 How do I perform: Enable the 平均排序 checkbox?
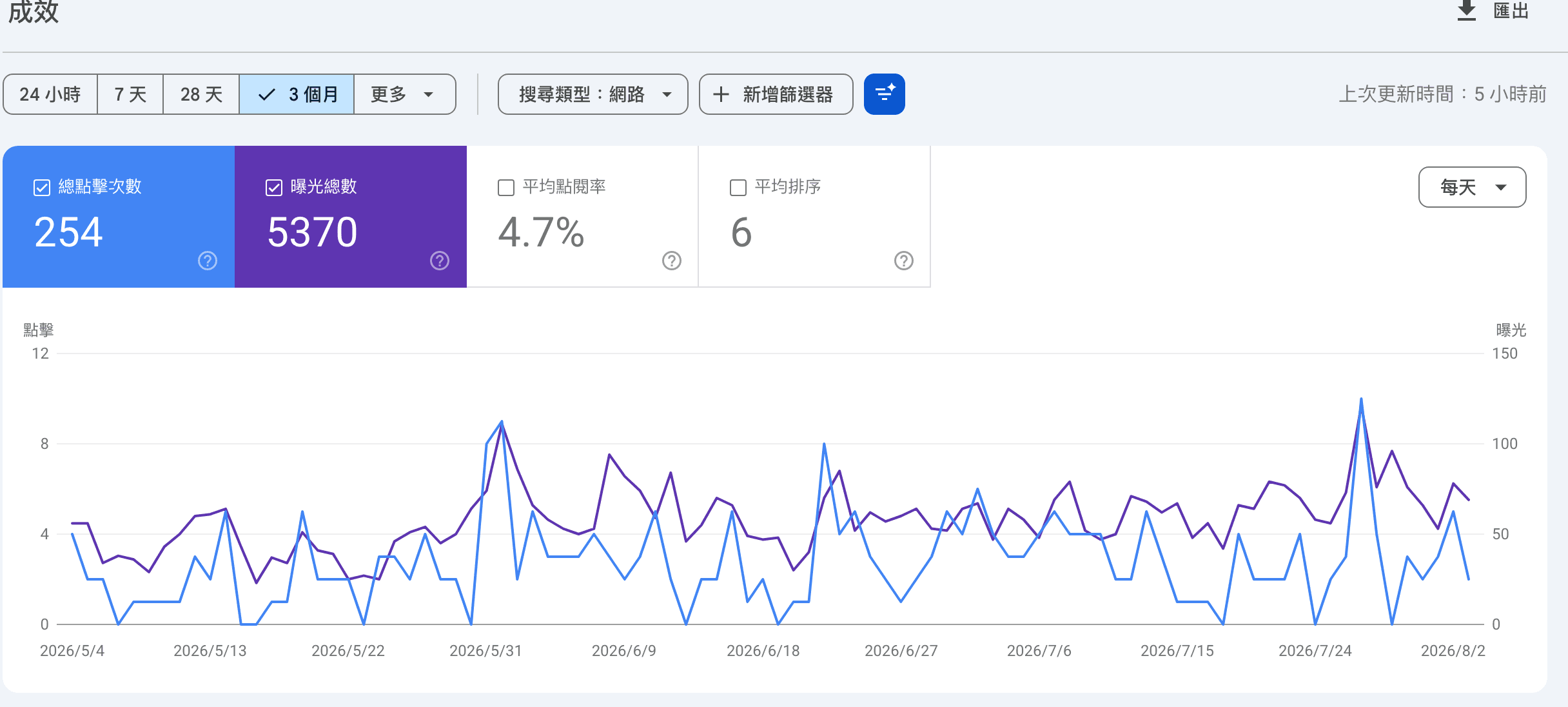[738, 188]
